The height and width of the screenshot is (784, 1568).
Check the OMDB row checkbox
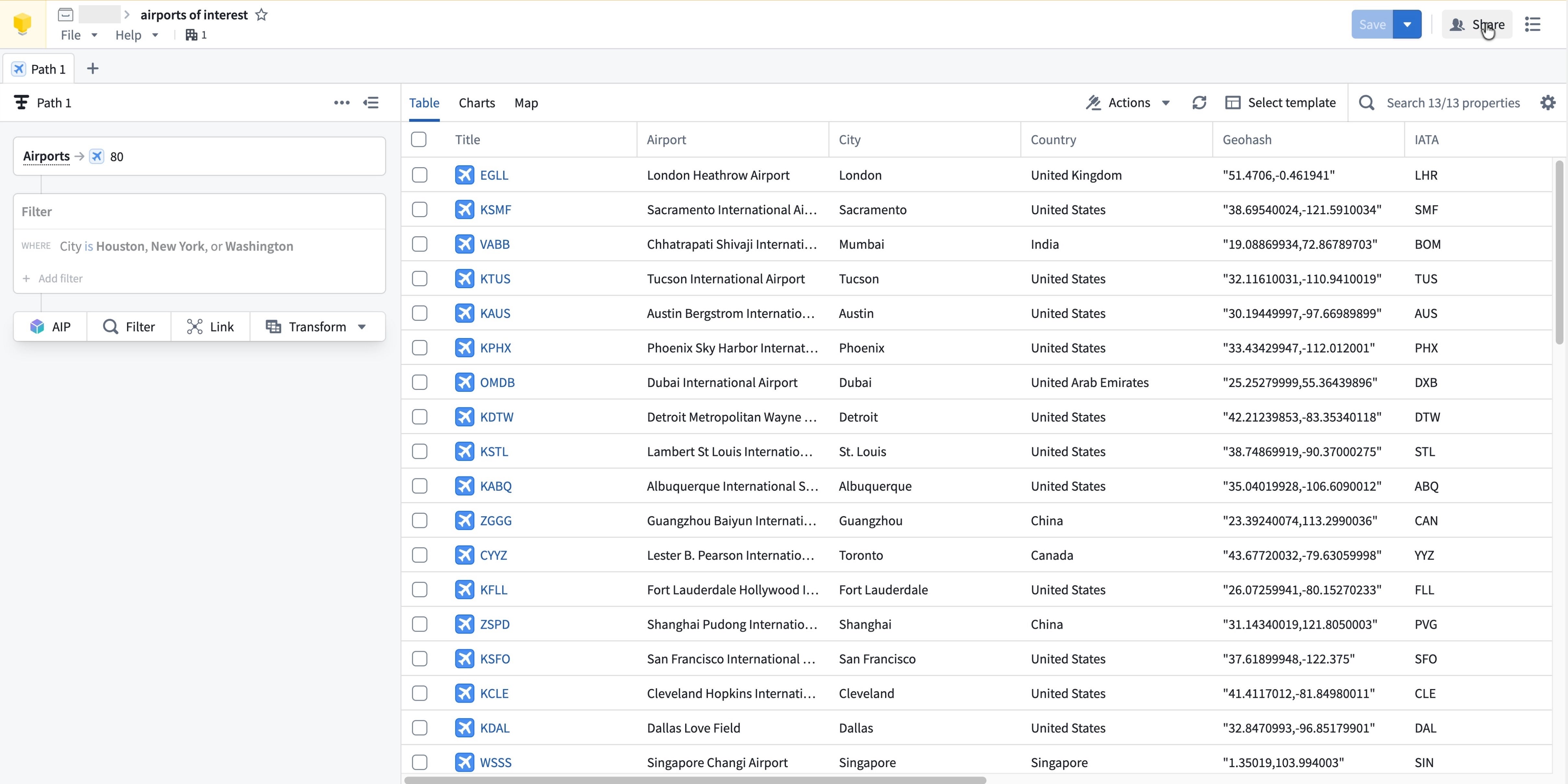[x=419, y=382]
